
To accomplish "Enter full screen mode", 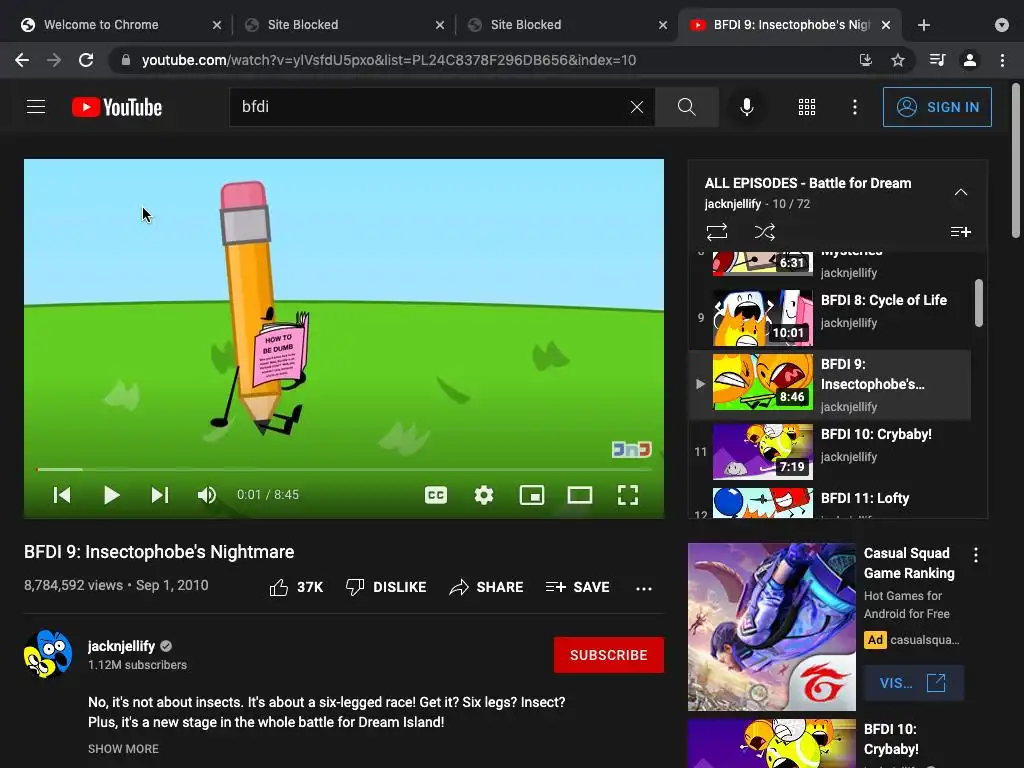I will 628,495.
